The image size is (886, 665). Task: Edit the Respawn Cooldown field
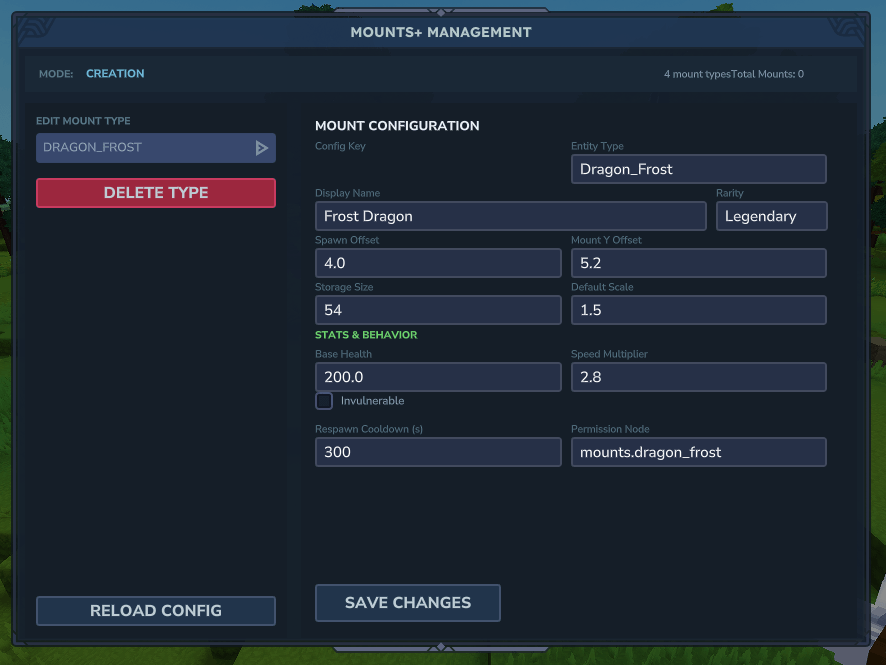pyautogui.click(x=438, y=452)
